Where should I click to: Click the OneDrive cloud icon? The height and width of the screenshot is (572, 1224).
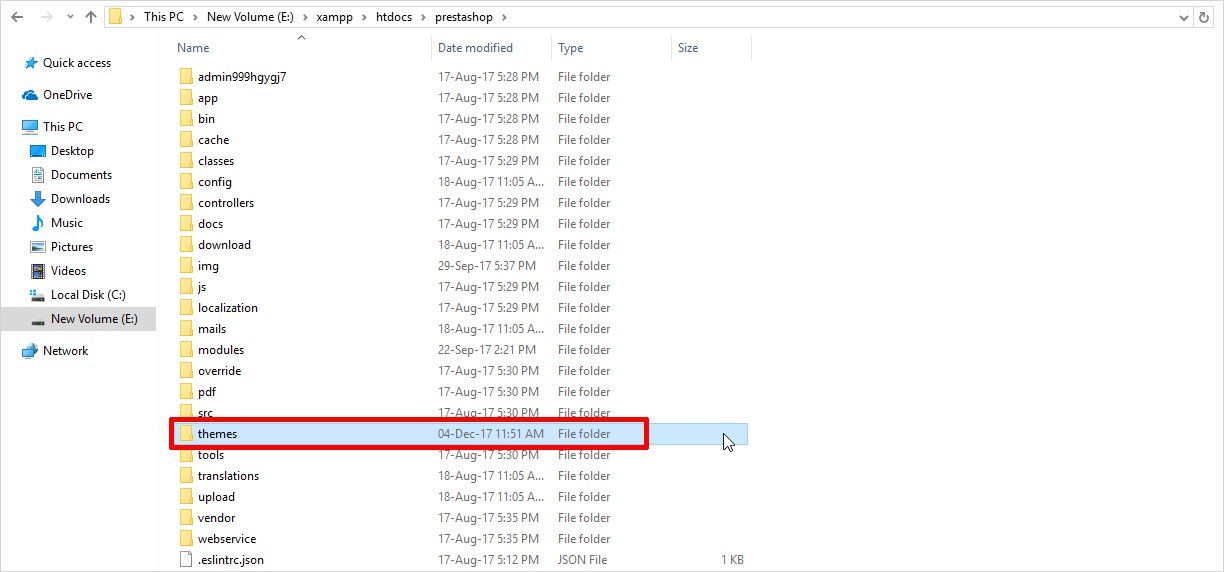(x=30, y=95)
